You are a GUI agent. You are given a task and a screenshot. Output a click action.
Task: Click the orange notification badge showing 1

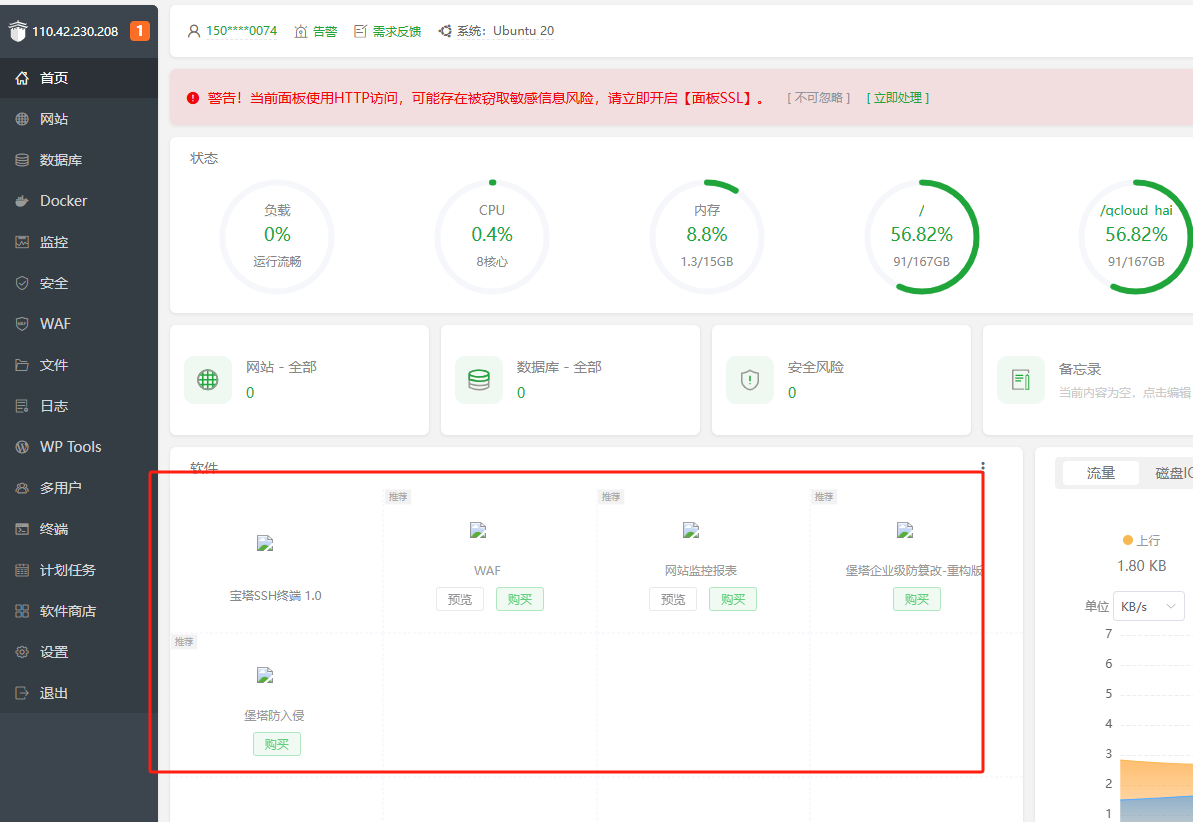click(x=140, y=30)
